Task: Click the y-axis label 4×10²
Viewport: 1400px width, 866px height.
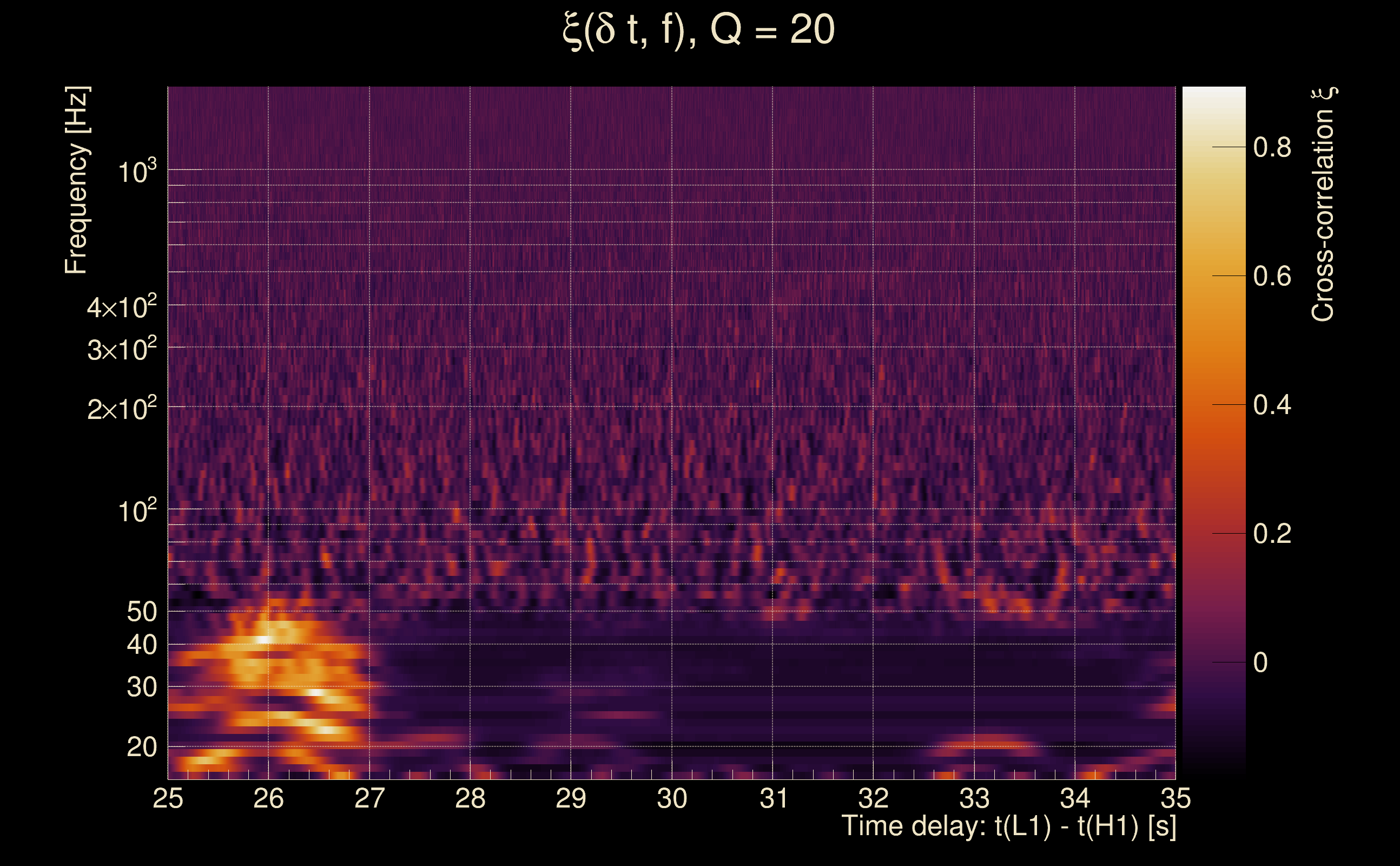Action: click(122, 307)
